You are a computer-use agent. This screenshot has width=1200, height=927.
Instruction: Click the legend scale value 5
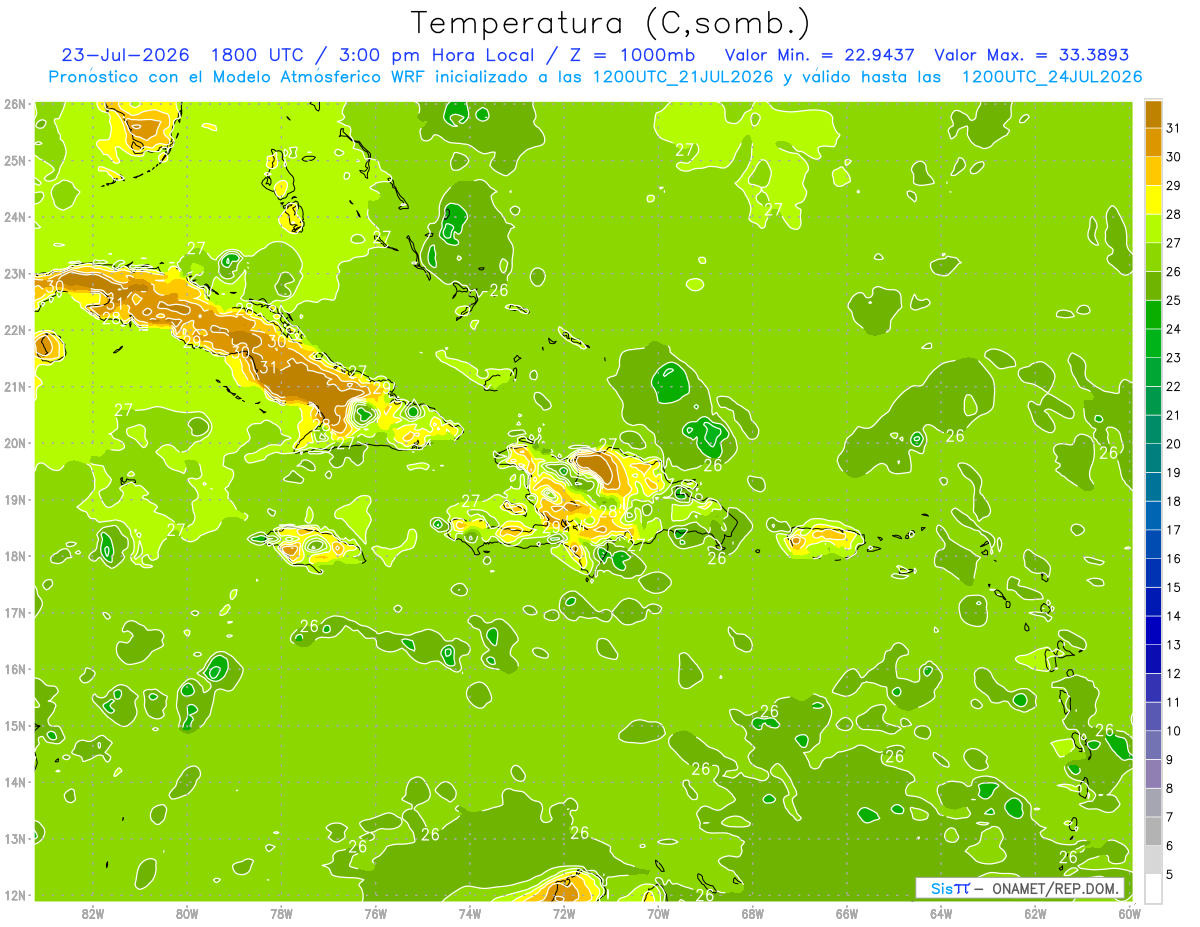coord(1169,875)
